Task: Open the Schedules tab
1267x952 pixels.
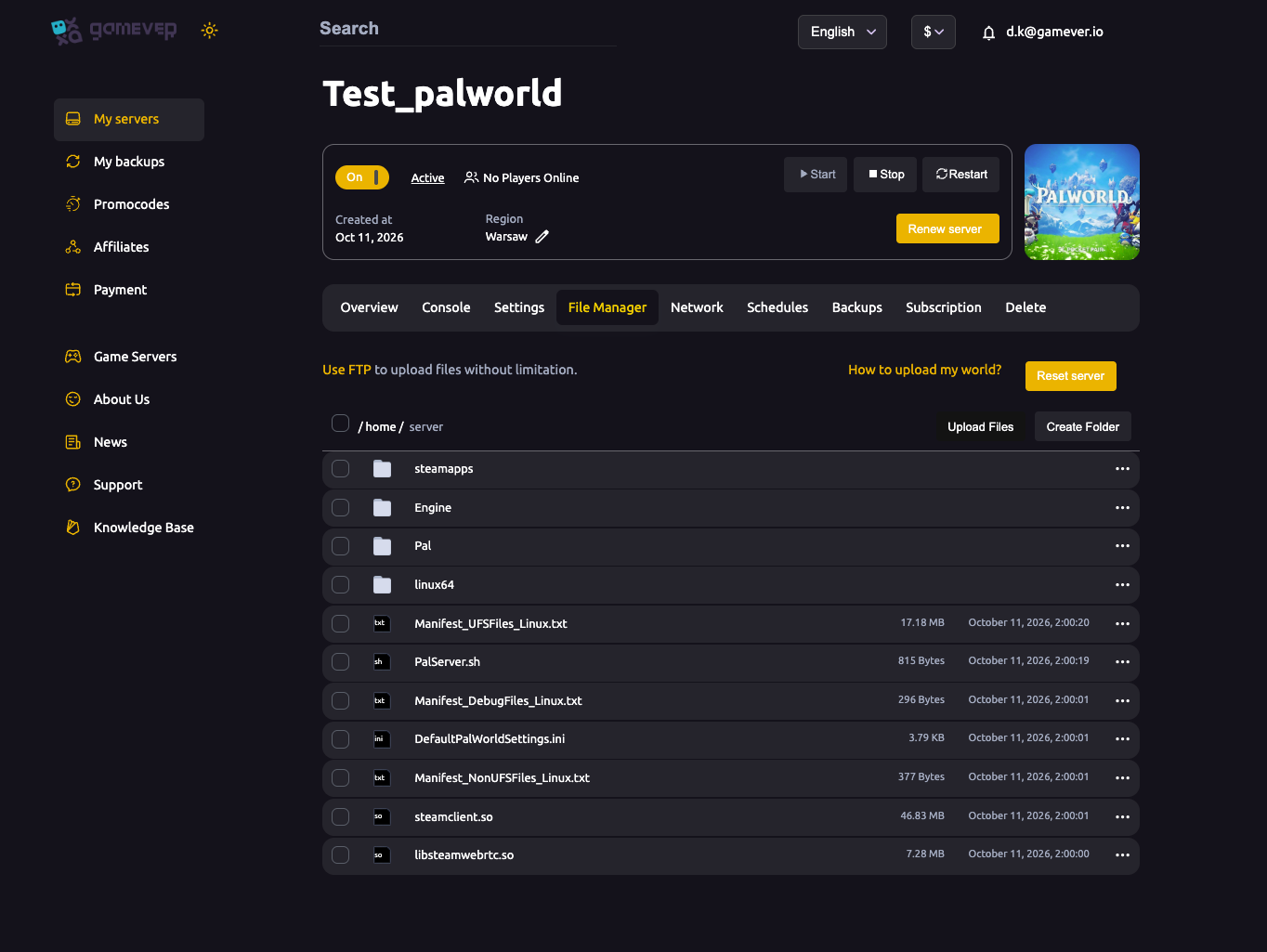Action: click(777, 307)
